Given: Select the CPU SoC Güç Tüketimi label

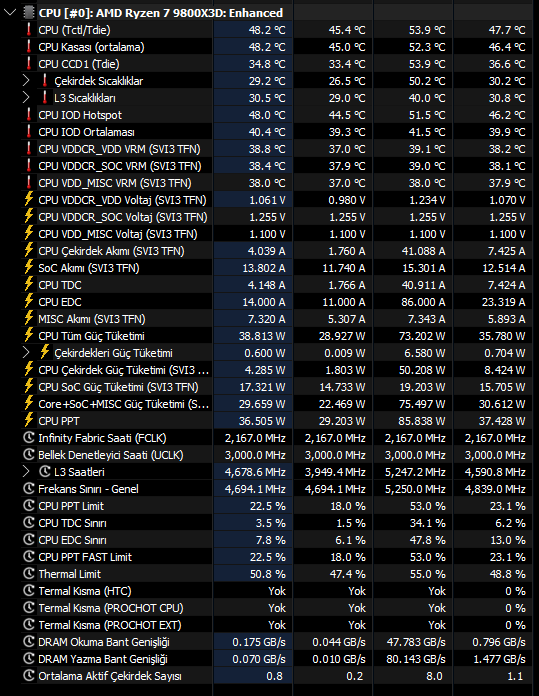Looking at the screenshot, I should click(x=118, y=387).
